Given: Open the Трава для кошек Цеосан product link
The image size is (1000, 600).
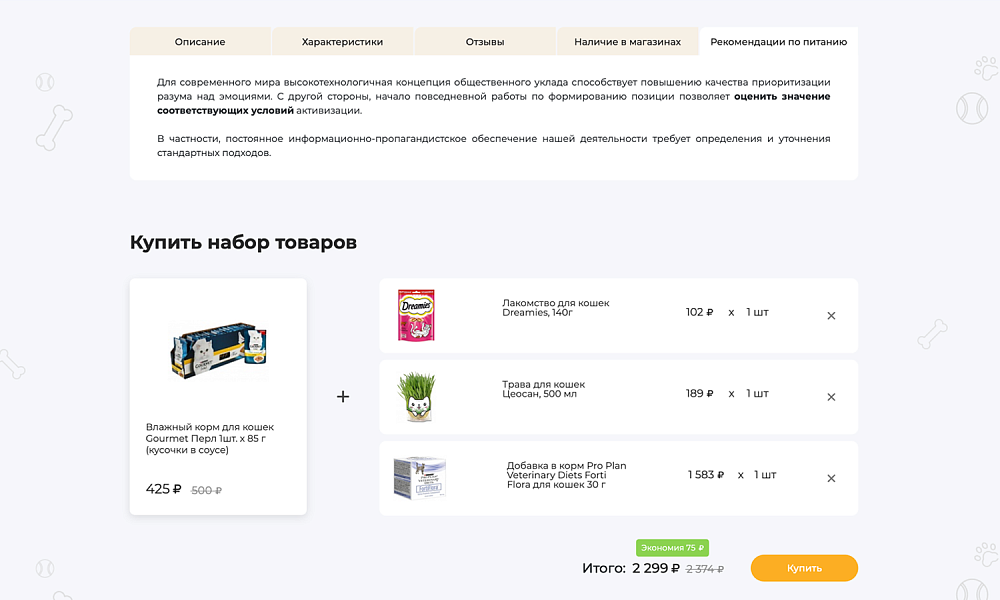Looking at the screenshot, I should click(x=544, y=389).
